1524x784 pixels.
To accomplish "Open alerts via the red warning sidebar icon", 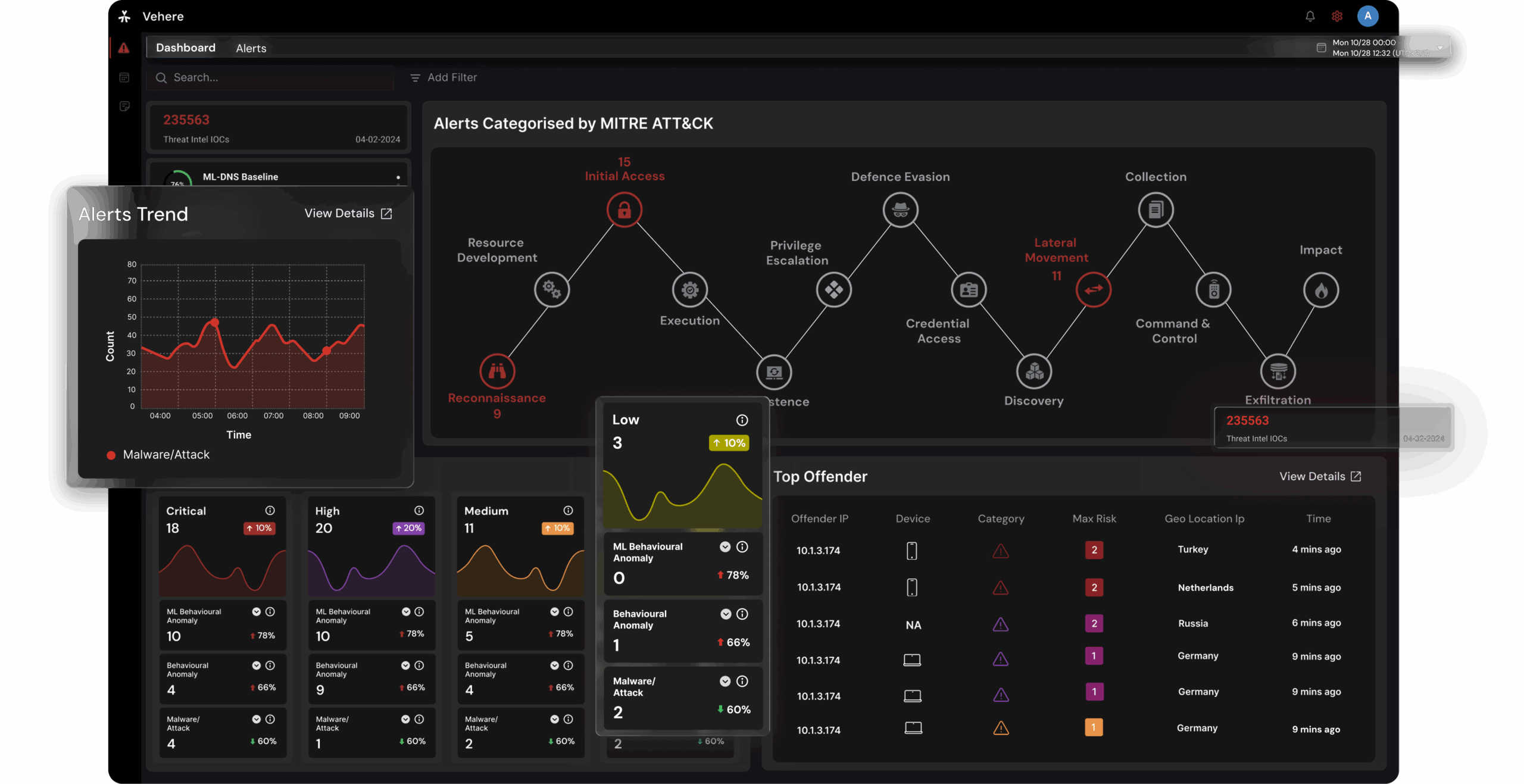I will 124,48.
